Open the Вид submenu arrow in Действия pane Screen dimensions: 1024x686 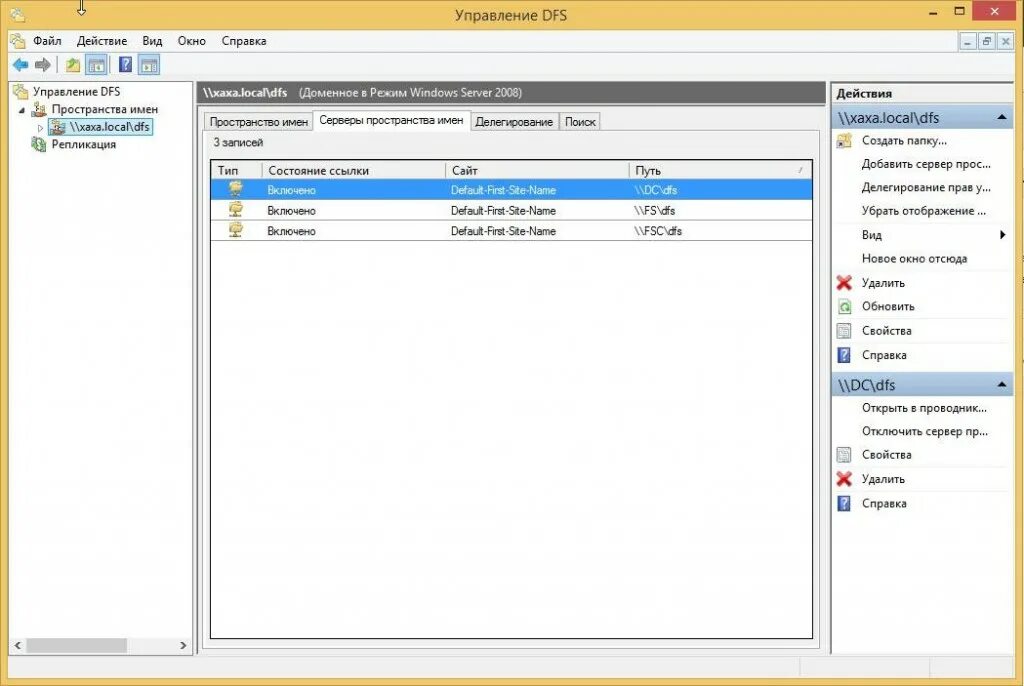(x=1003, y=235)
